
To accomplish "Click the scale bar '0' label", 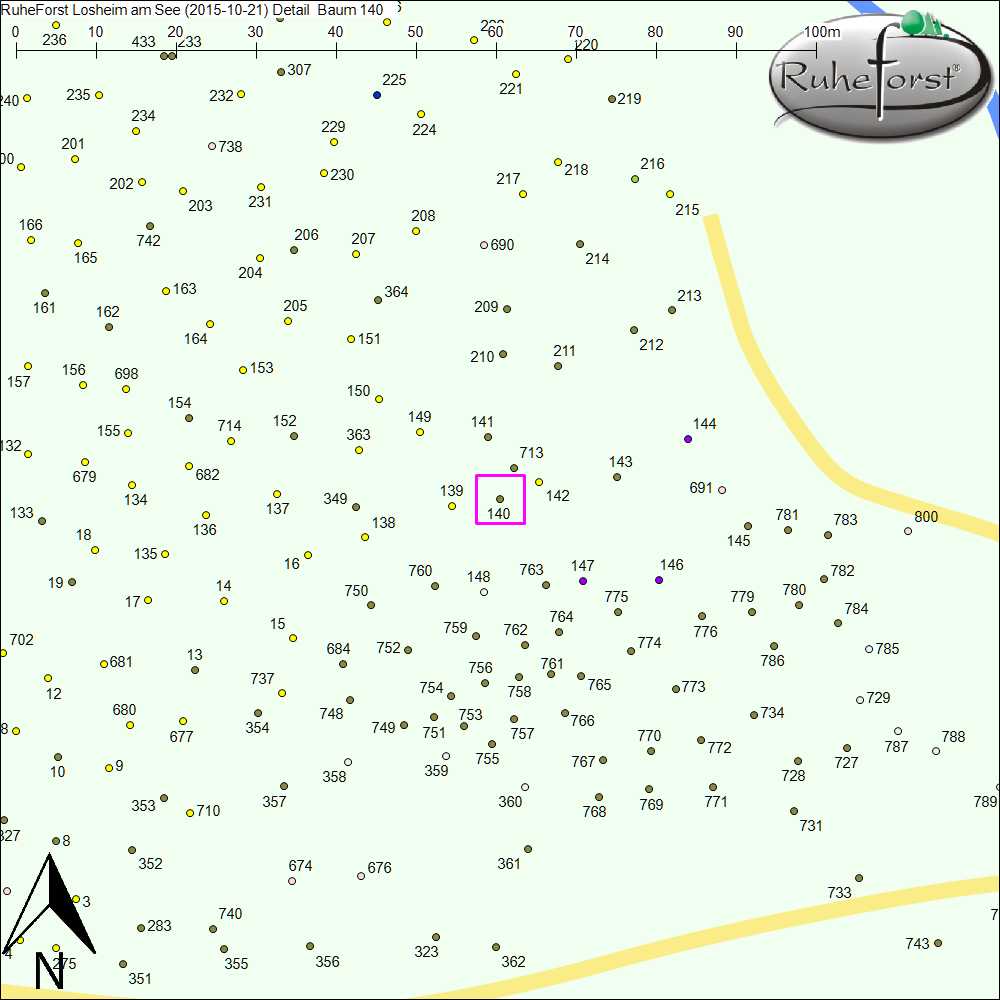I will pos(15,31).
